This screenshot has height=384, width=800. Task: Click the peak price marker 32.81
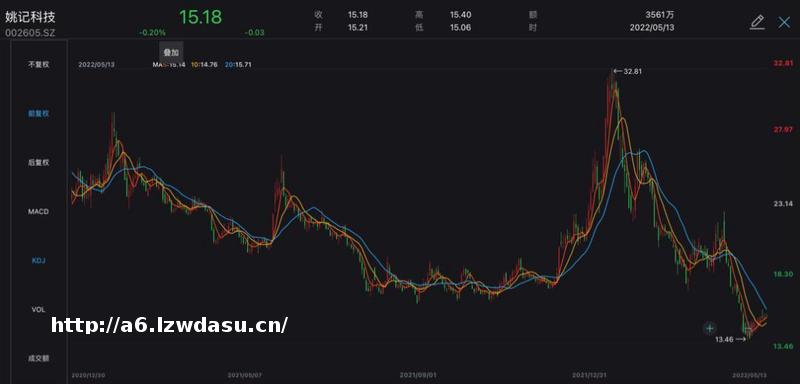pyautogui.click(x=627, y=71)
